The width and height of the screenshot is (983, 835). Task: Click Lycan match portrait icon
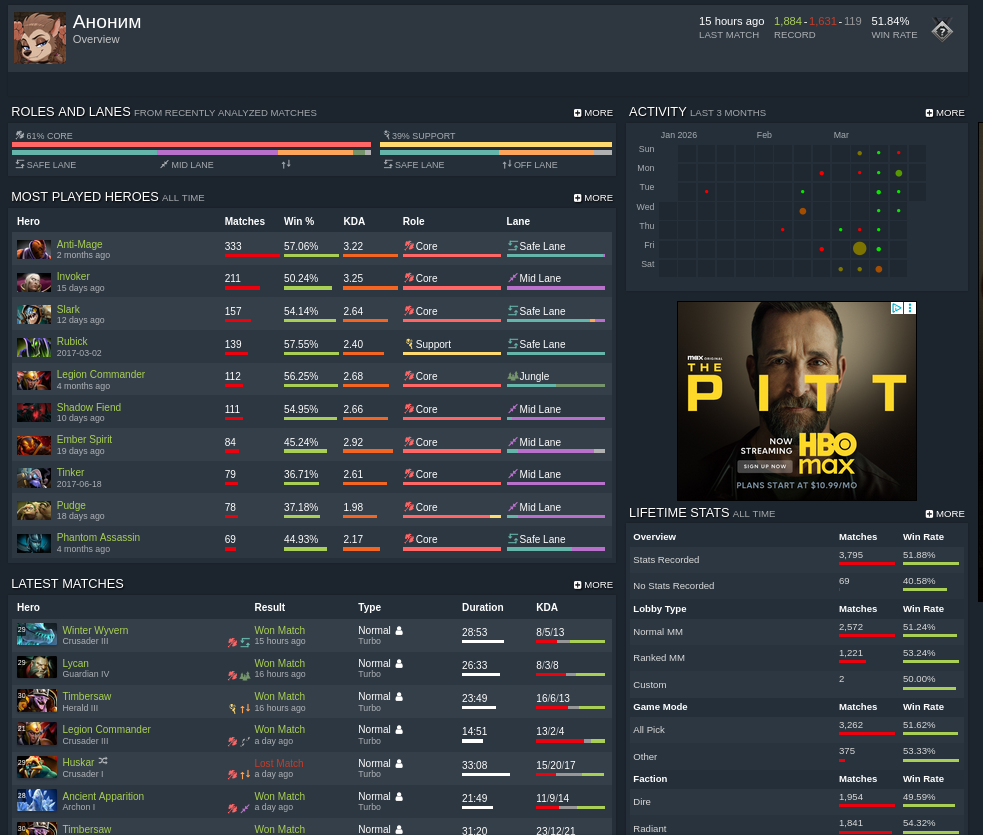click(x=37, y=667)
